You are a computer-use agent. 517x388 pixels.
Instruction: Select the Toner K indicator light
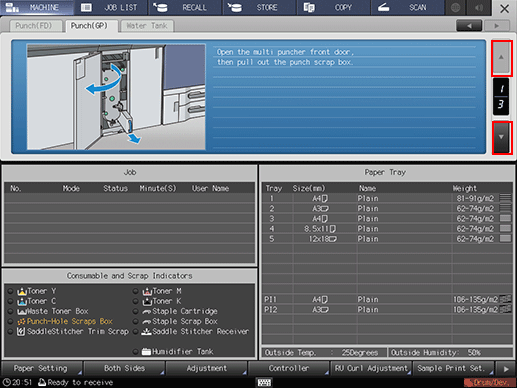pyautogui.click(x=135, y=301)
